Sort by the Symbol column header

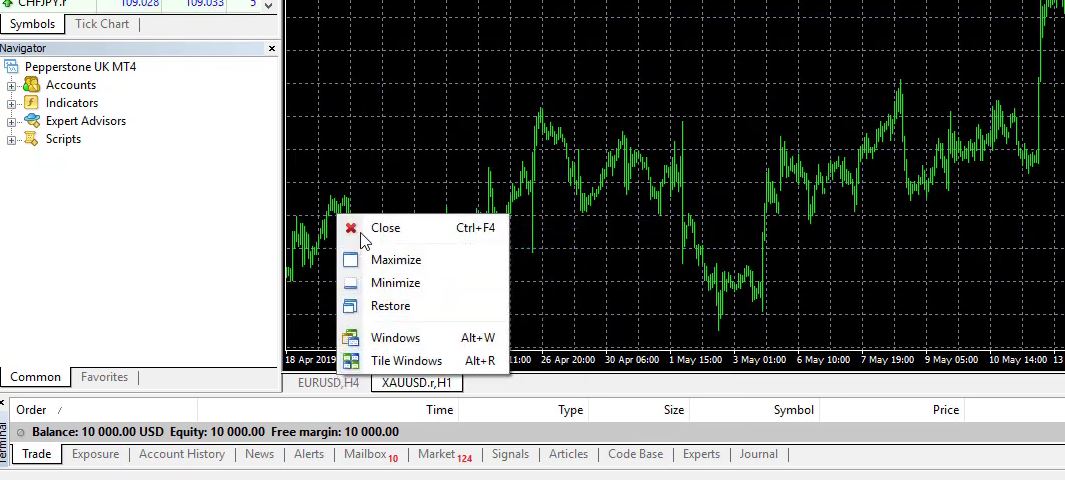pos(755,410)
